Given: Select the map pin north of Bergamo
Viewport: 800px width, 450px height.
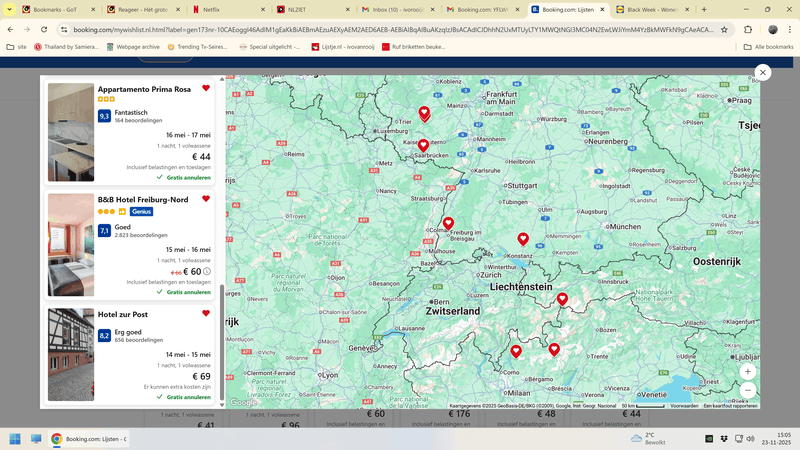Looking at the screenshot, I should coord(554,349).
